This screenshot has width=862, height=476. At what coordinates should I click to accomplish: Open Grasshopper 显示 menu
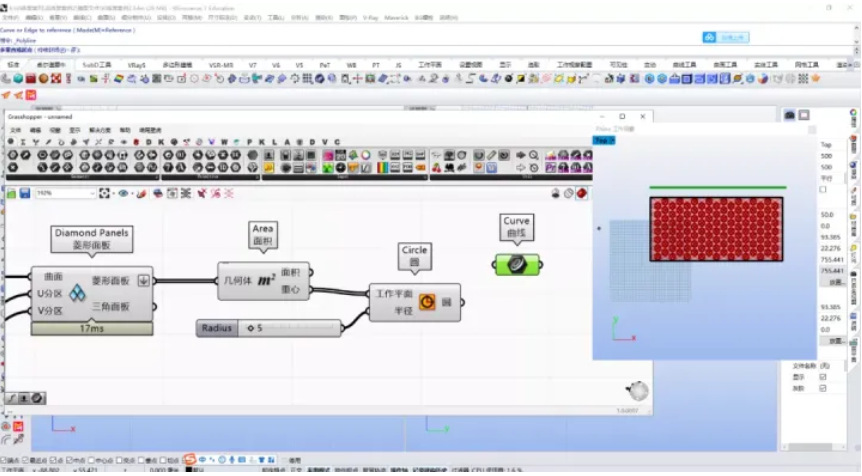coord(75,130)
